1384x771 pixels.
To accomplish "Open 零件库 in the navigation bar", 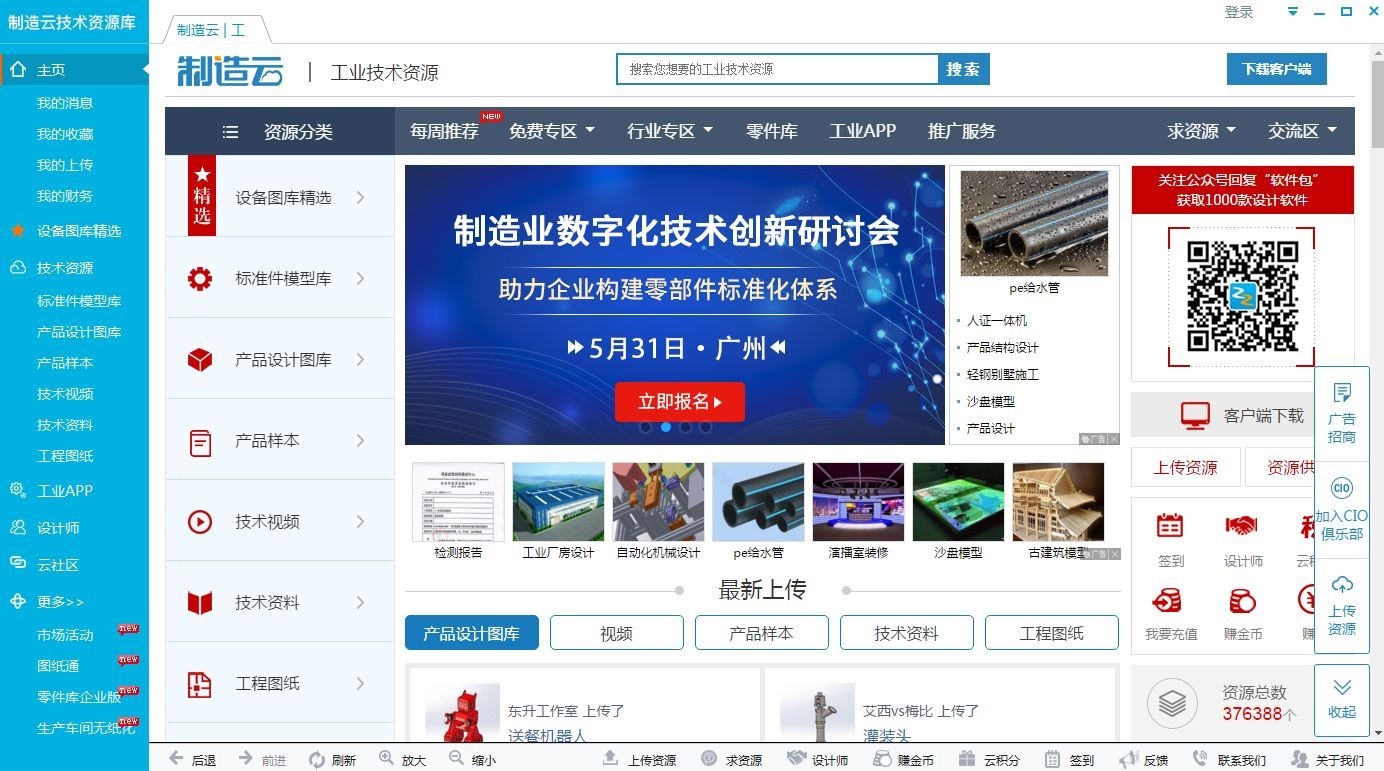I will tap(771, 131).
